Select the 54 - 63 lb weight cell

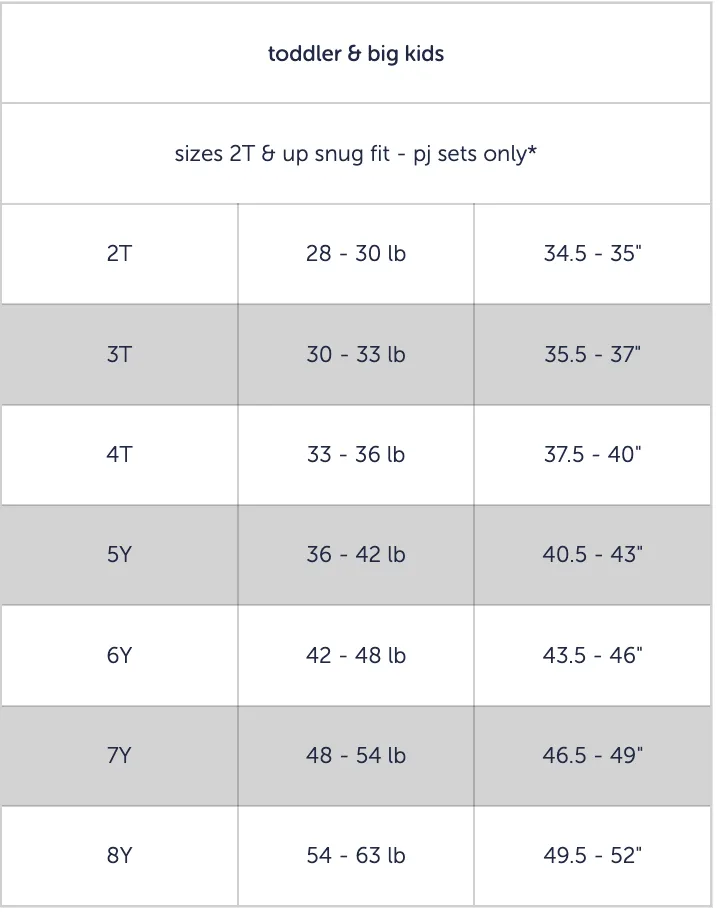pos(356,856)
